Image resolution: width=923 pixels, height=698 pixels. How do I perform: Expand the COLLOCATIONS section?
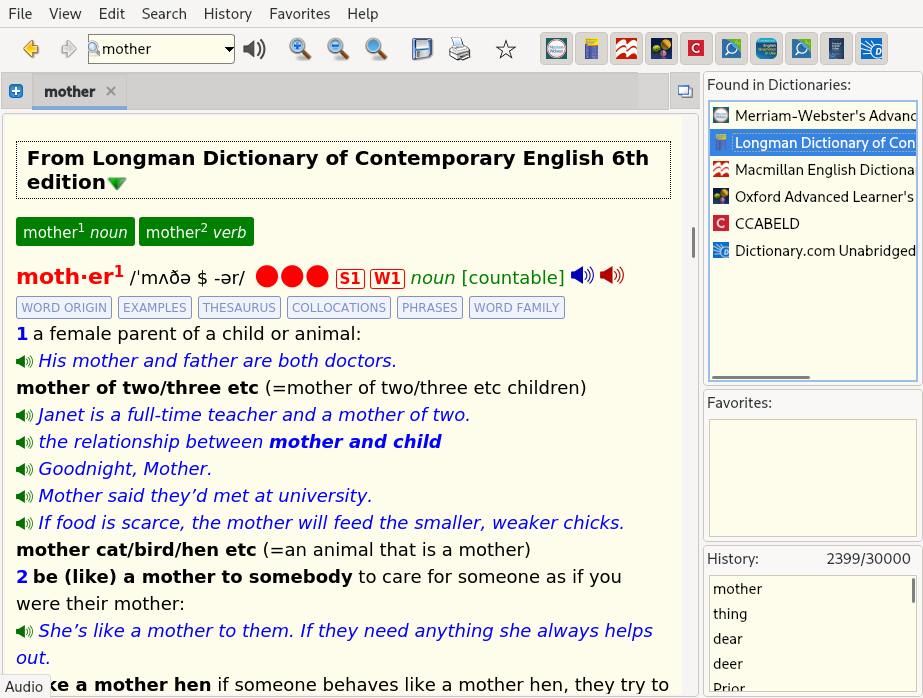pyautogui.click(x=339, y=308)
